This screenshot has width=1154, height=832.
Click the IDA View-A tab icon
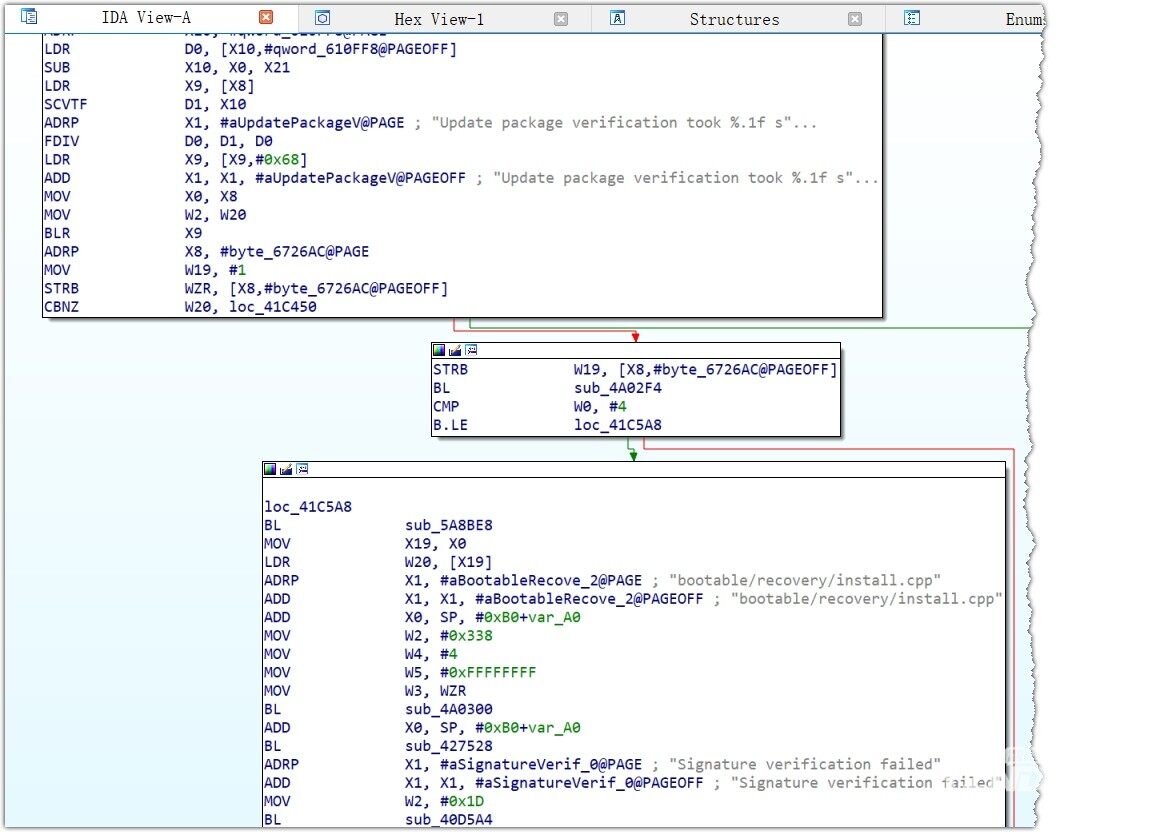tap(30, 17)
